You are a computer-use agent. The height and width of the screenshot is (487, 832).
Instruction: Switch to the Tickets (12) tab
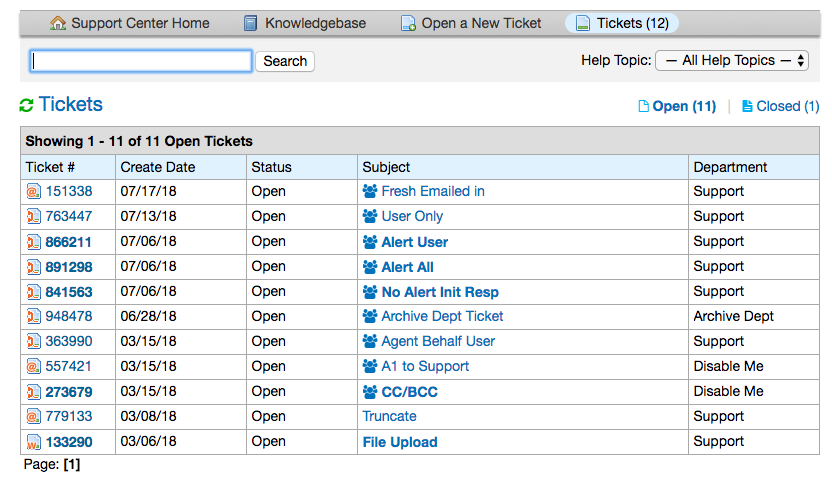(622, 23)
